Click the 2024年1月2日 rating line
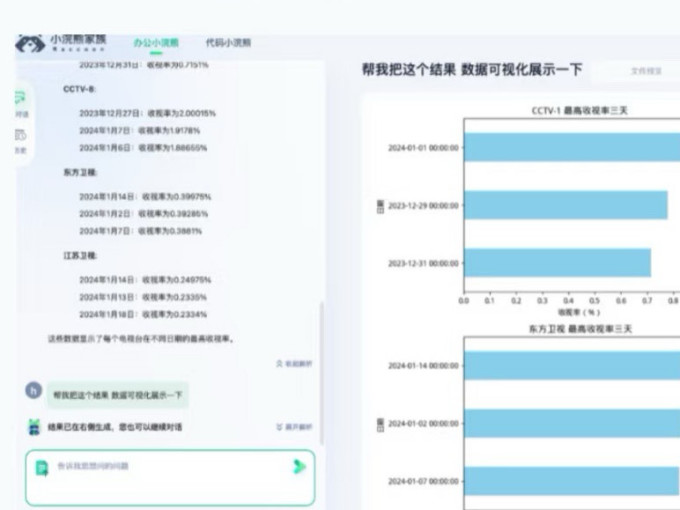This screenshot has width=680, height=510. (x=144, y=214)
